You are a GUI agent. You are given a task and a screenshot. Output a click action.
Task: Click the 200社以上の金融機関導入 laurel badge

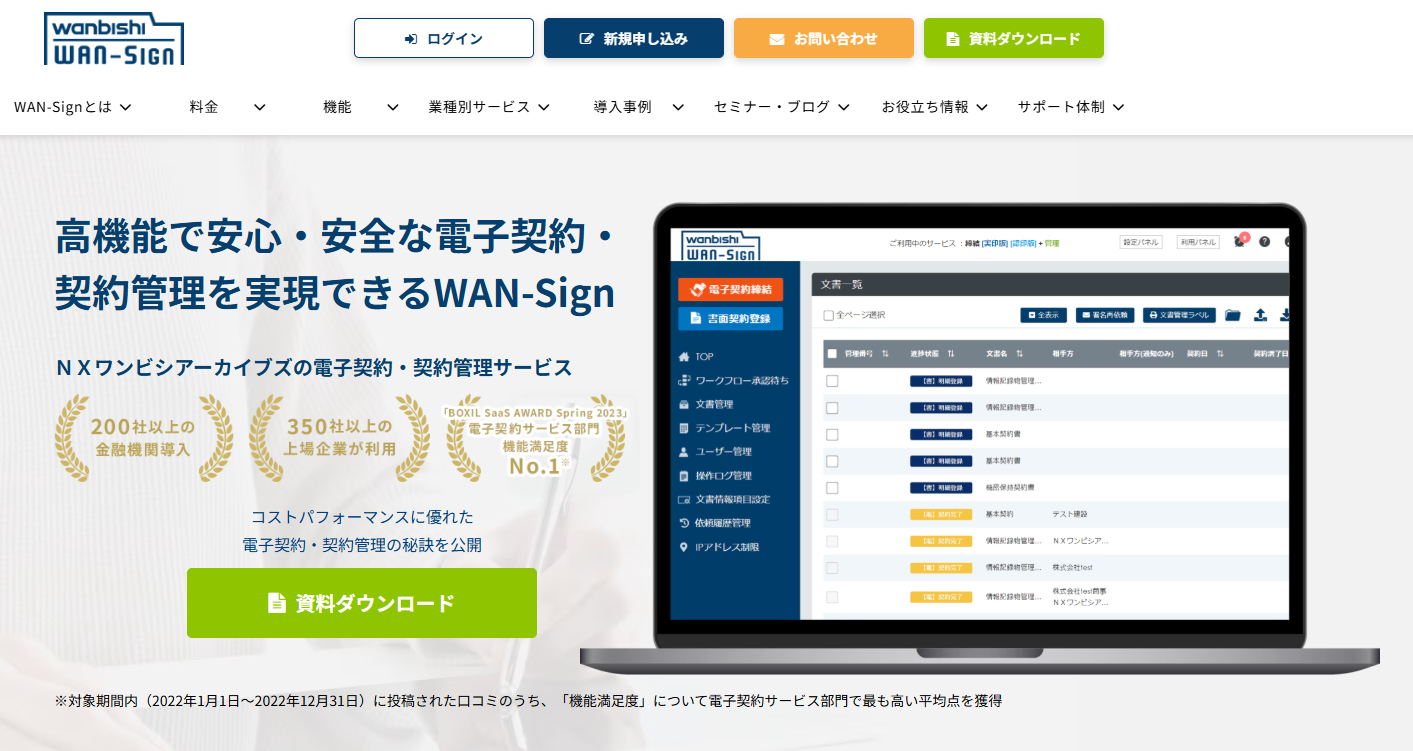144,439
